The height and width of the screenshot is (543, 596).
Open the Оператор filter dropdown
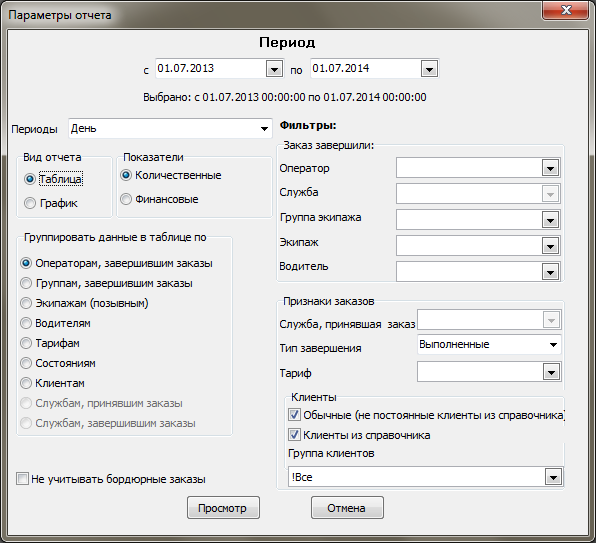coord(550,168)
